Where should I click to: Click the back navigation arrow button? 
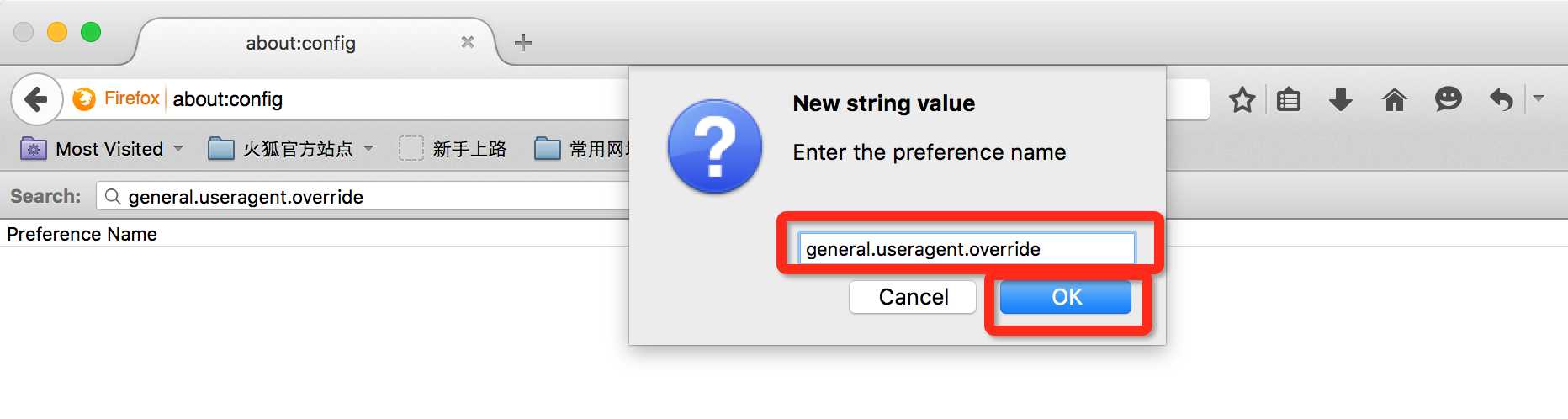tap(36, 99)
